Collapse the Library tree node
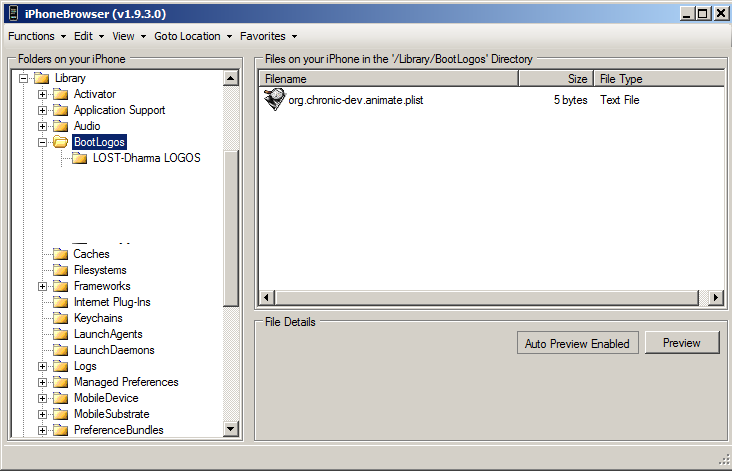The image size is (732, 471). pyautogui.click(x=23, y=78)
